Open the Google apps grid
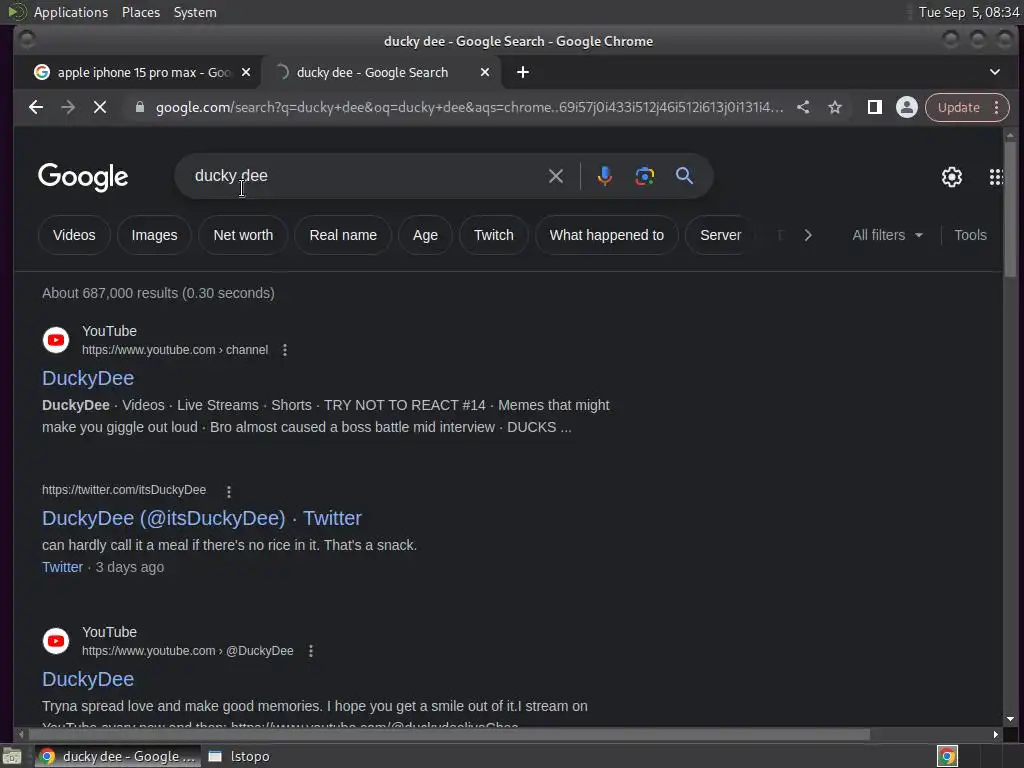Viewport: 1024px width, 768px height. pyautogui.click(x=996, y=176)
